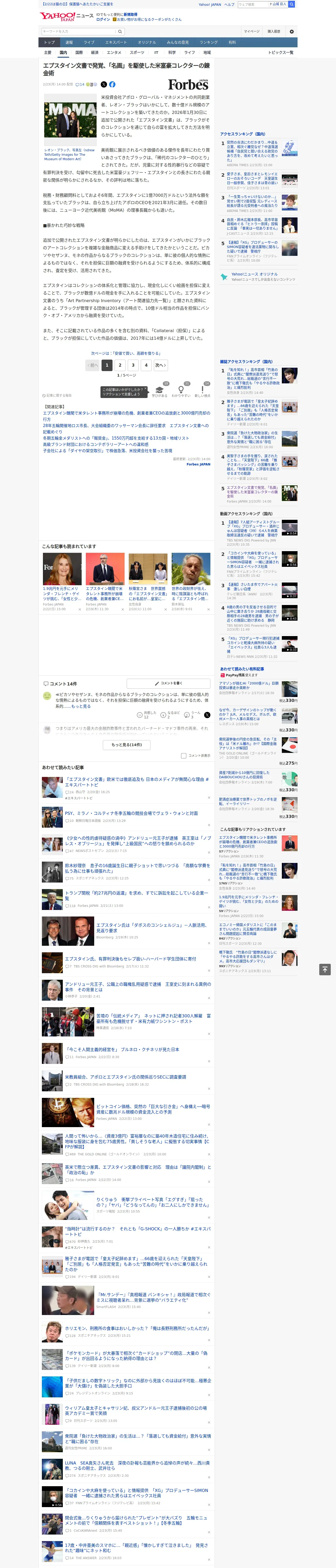Viewport: 336px width, 1568px height.
Task: Open the '経済' category tab
Action: pyautogui.click(x=94, y=52)
